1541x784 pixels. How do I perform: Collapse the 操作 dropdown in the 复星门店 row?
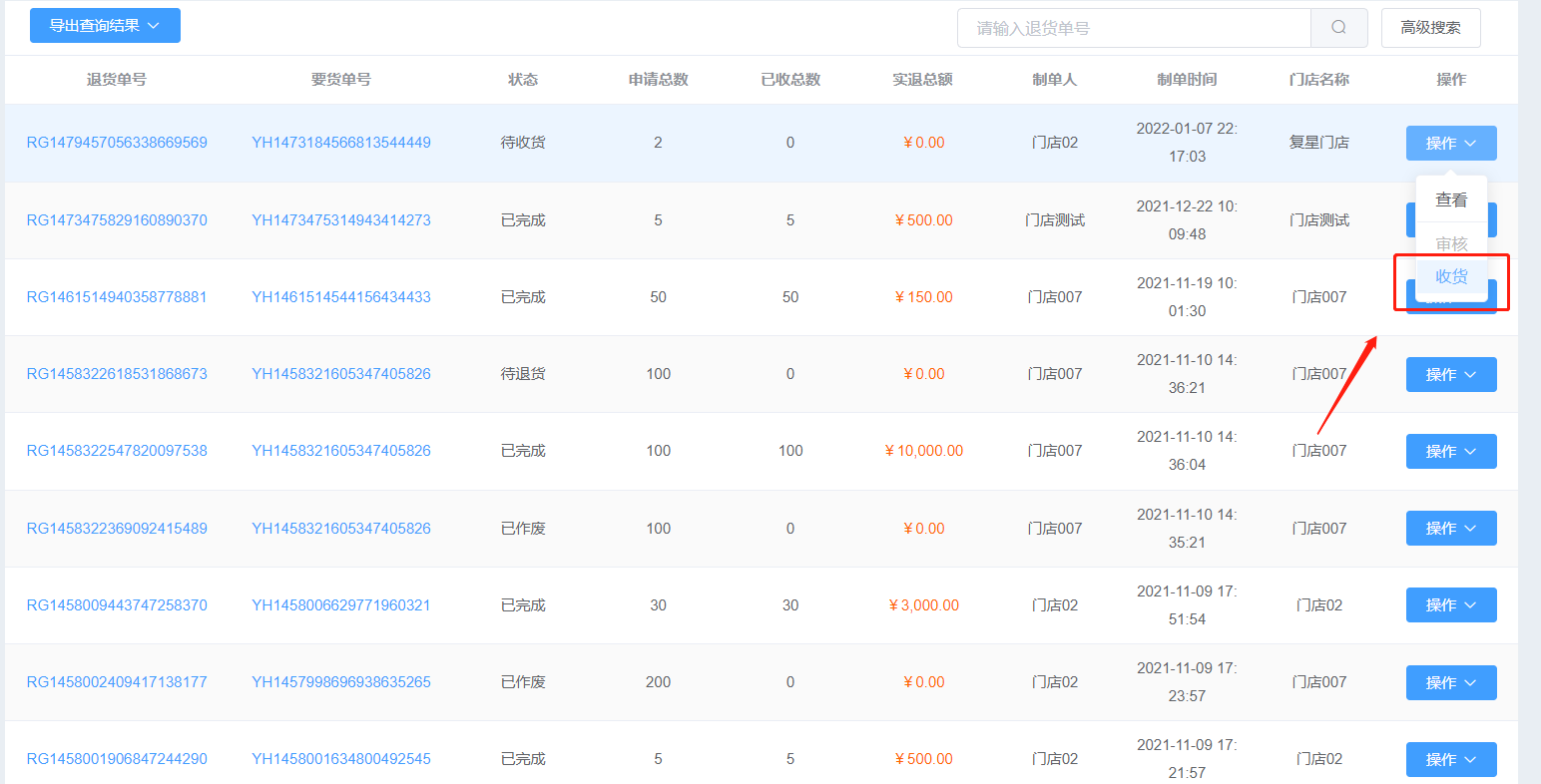1450,143
